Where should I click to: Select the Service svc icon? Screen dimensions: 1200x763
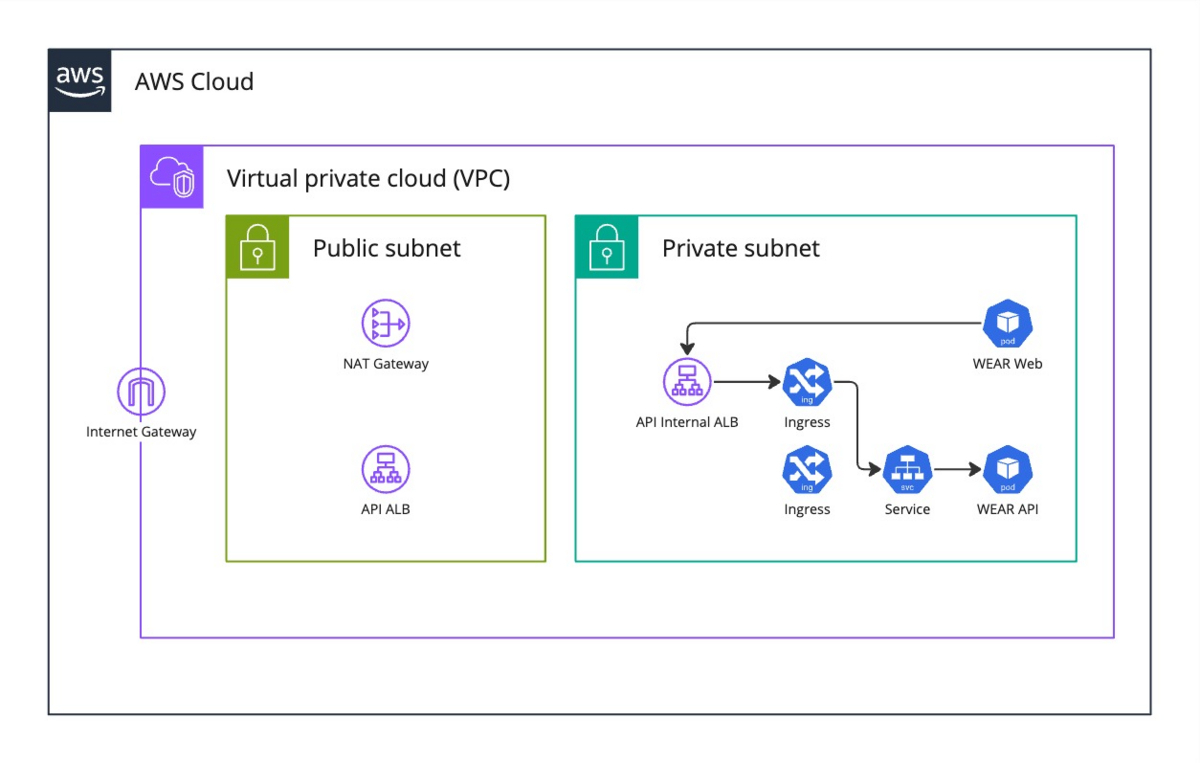tap(908, 470)
